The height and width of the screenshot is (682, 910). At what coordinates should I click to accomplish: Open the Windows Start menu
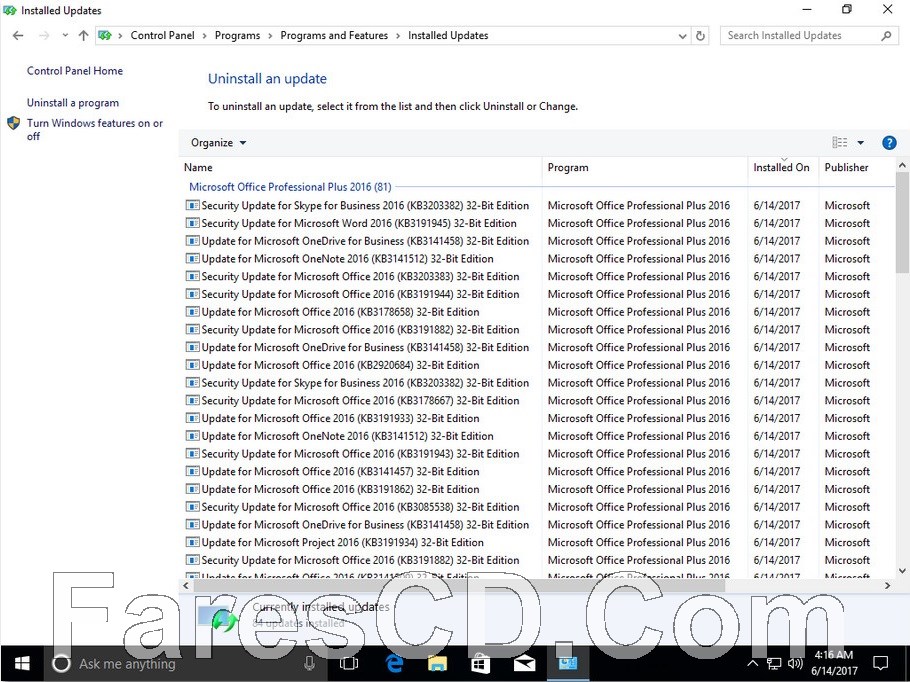[22, 663]
